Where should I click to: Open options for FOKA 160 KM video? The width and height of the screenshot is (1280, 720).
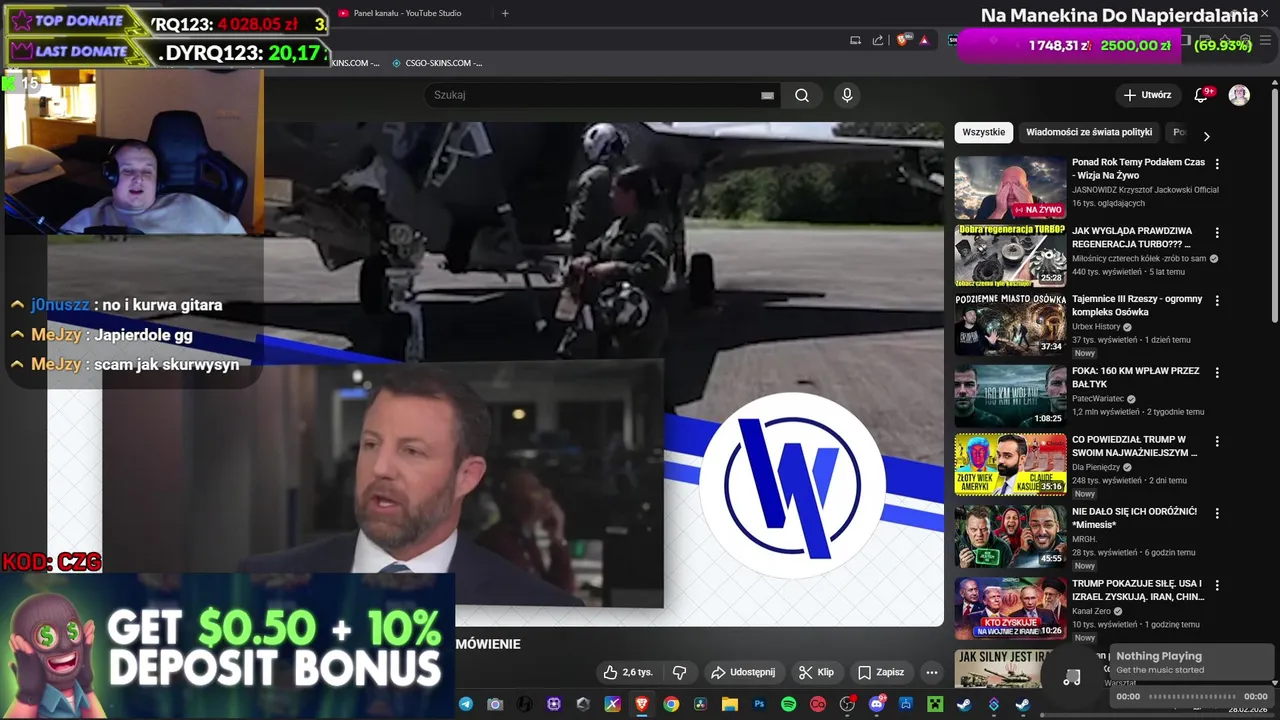click(x=1217, y=372)
